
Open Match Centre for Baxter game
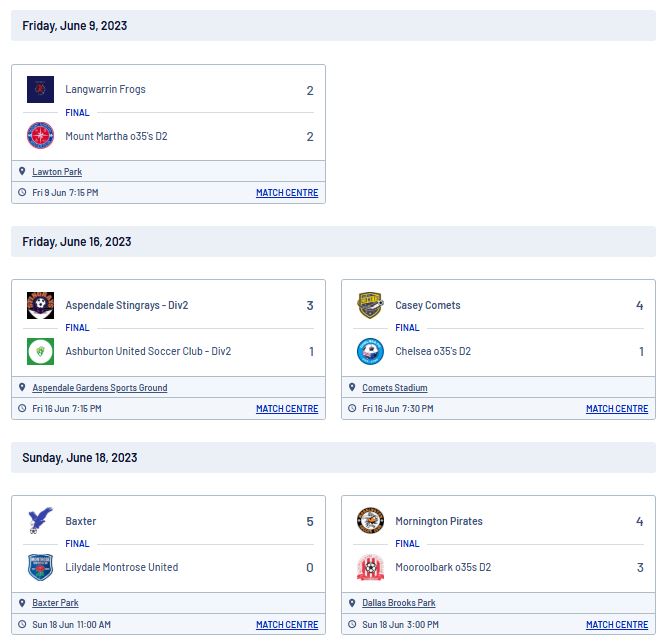pyautogui.click(x=287, y=625)
